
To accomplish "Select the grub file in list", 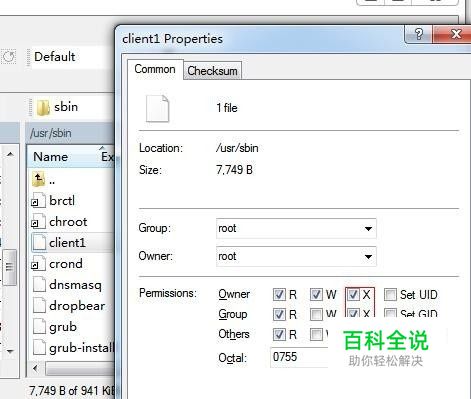I will pos(63,327).
